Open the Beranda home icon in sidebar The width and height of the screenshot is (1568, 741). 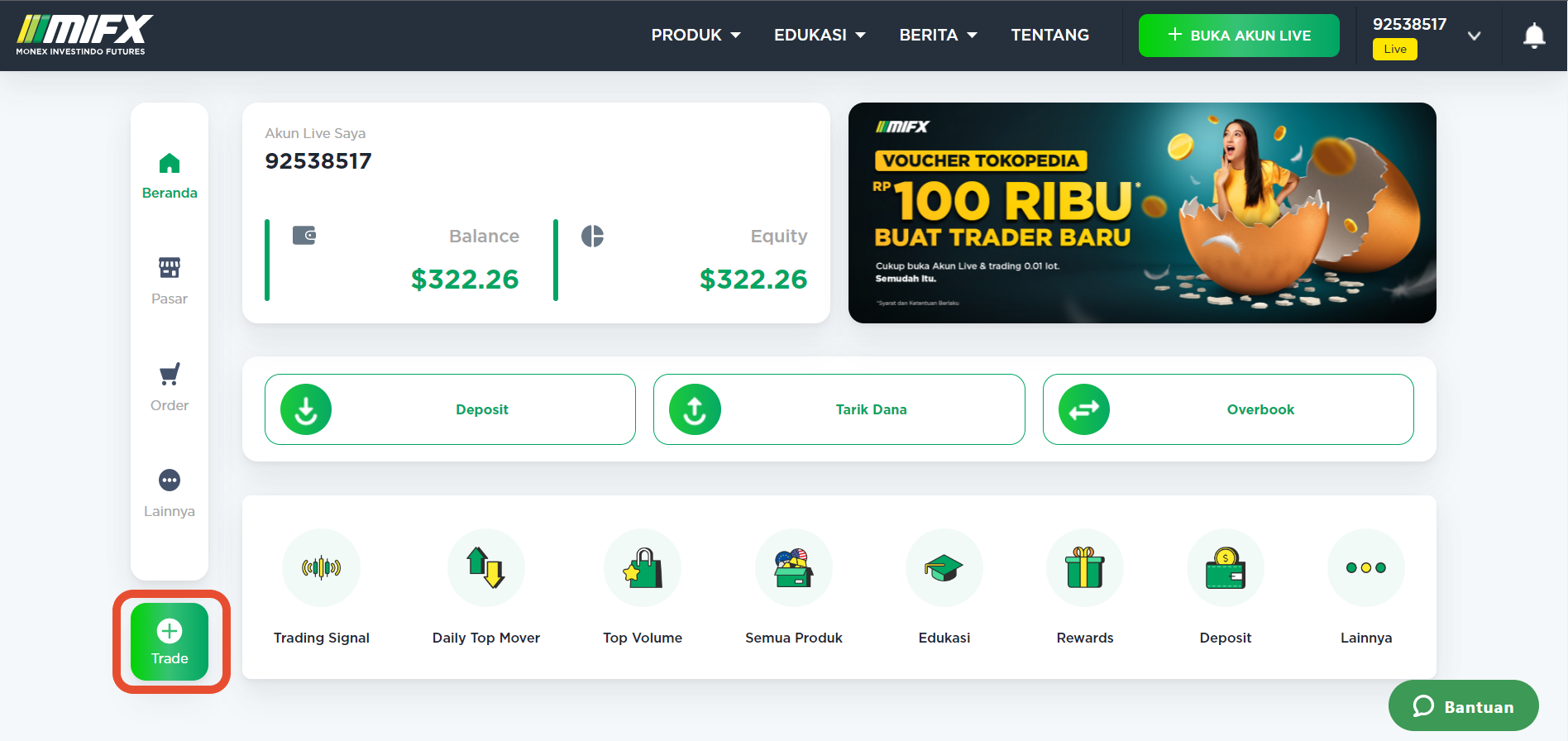170,163
